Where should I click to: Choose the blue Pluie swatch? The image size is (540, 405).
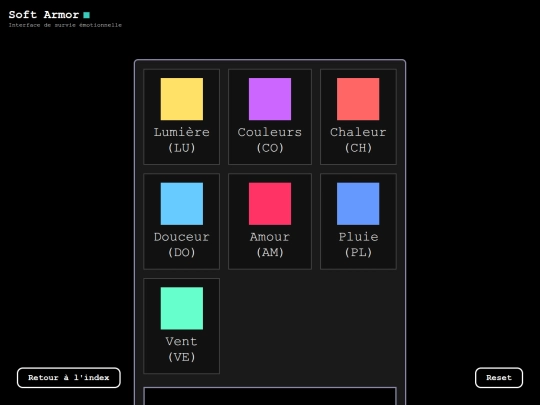click(358, 204)
